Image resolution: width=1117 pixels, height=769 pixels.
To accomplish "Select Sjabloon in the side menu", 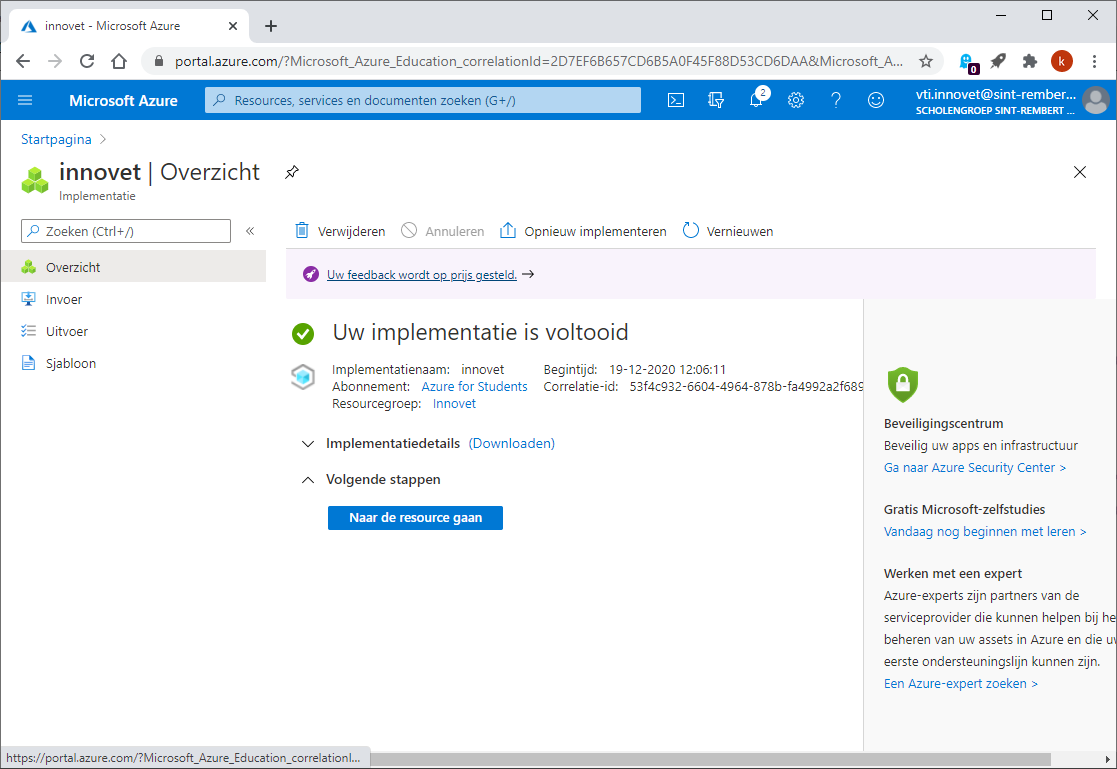I will point(133,363).
